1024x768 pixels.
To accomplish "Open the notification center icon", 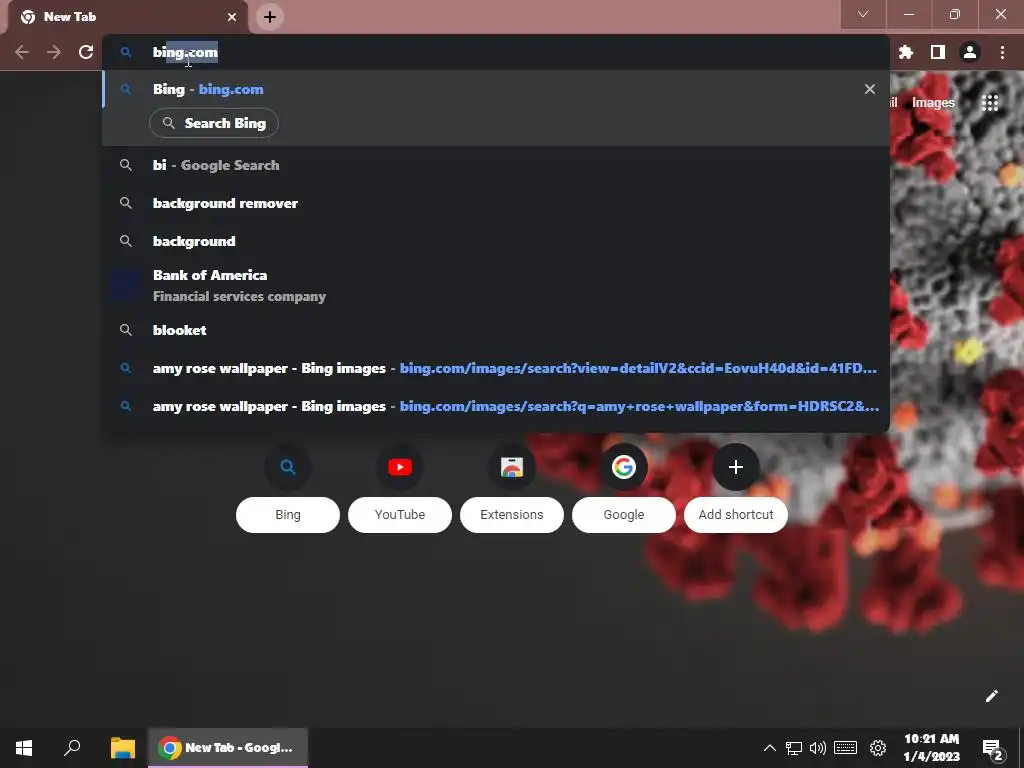I will click(x=993, y=749).
